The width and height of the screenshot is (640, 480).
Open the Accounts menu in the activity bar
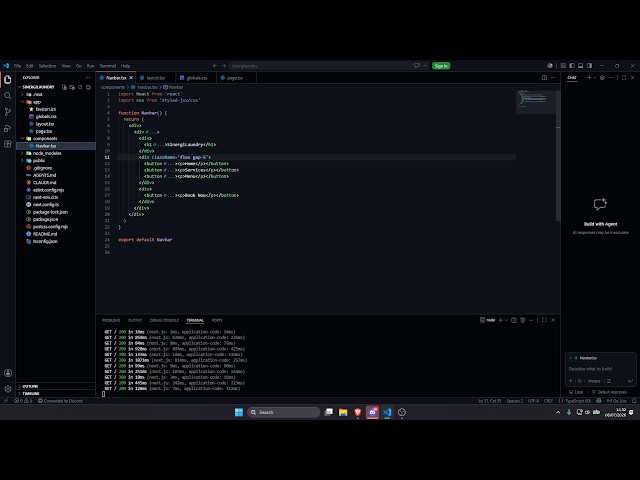(x=8, y=373)
